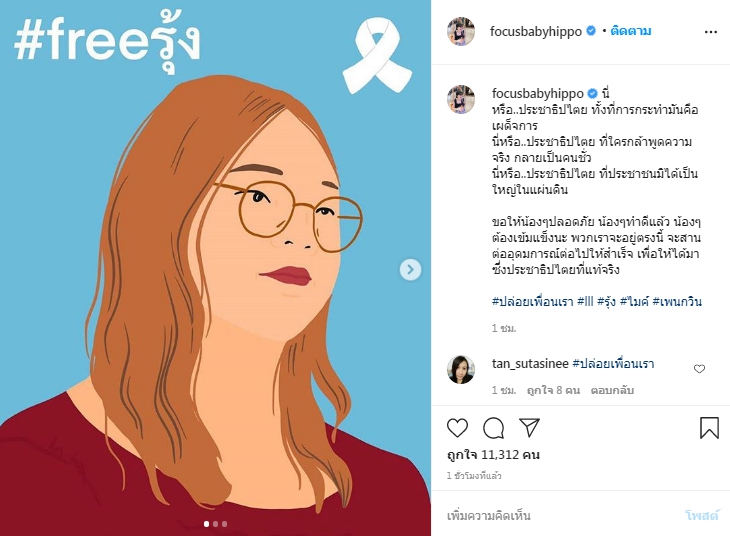Follow focusbabyhippo with ติดตาม link
Viewport: 730px width, 536px height.
click(630, 31)
